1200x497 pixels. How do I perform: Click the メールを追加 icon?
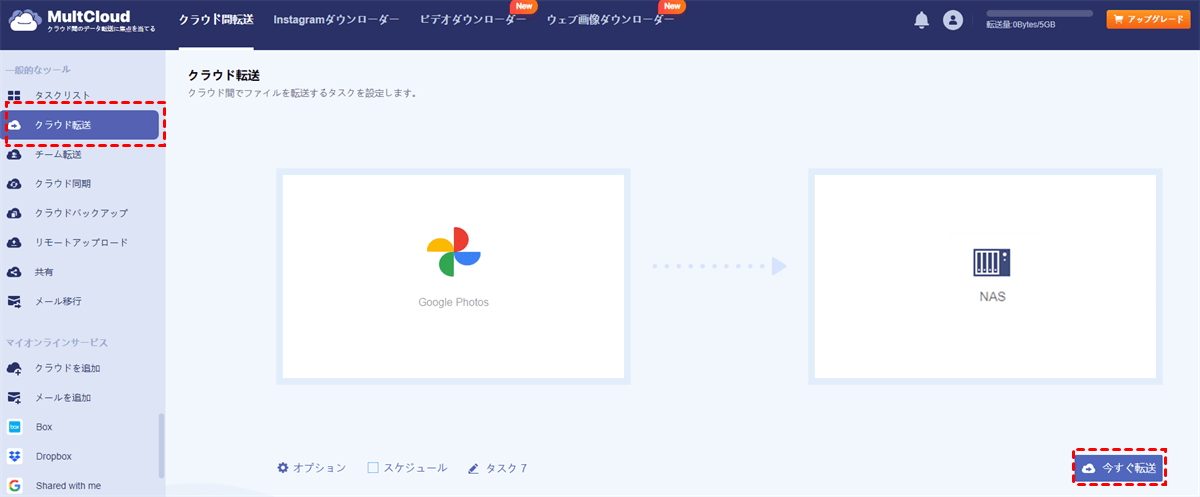point(15,398)
